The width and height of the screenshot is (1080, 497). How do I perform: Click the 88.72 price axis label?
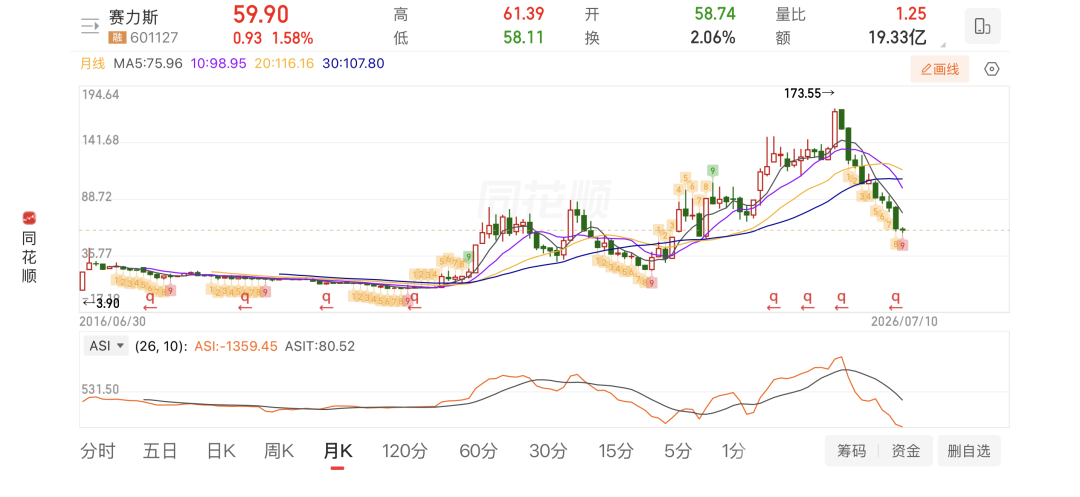click(97, 198)
